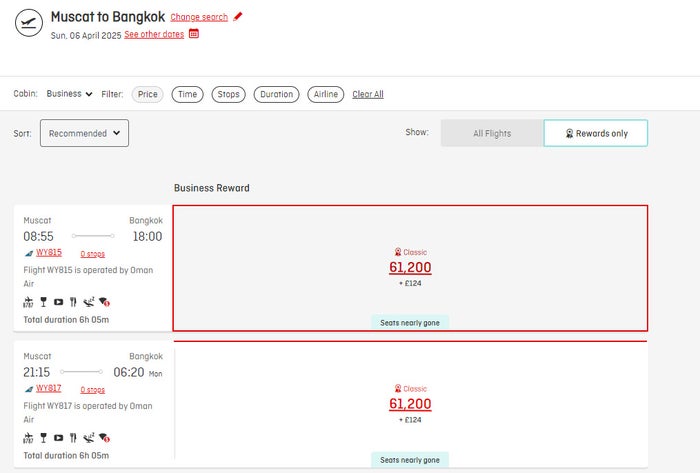Screen dimensions: 700x473
Task: Click the Oman Air logo beside WY815
Action: (29, 253)
